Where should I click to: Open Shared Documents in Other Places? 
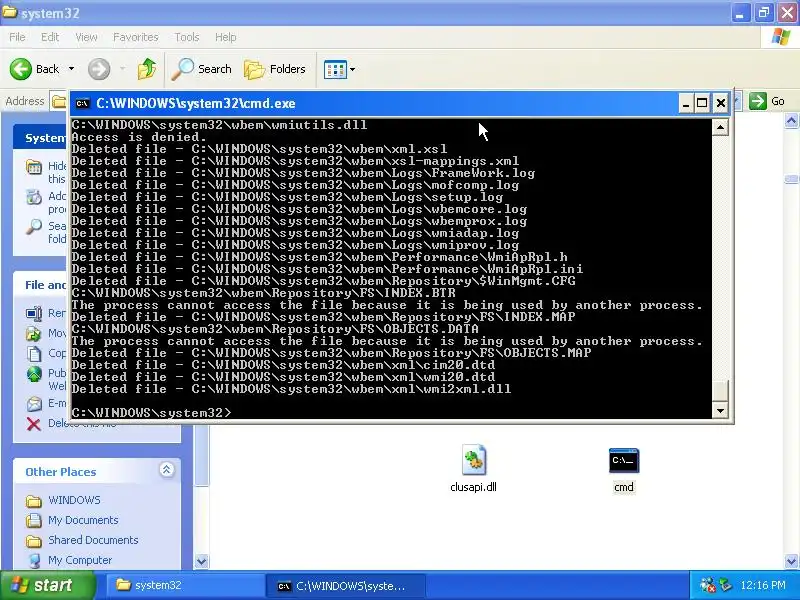click(93, 540)
